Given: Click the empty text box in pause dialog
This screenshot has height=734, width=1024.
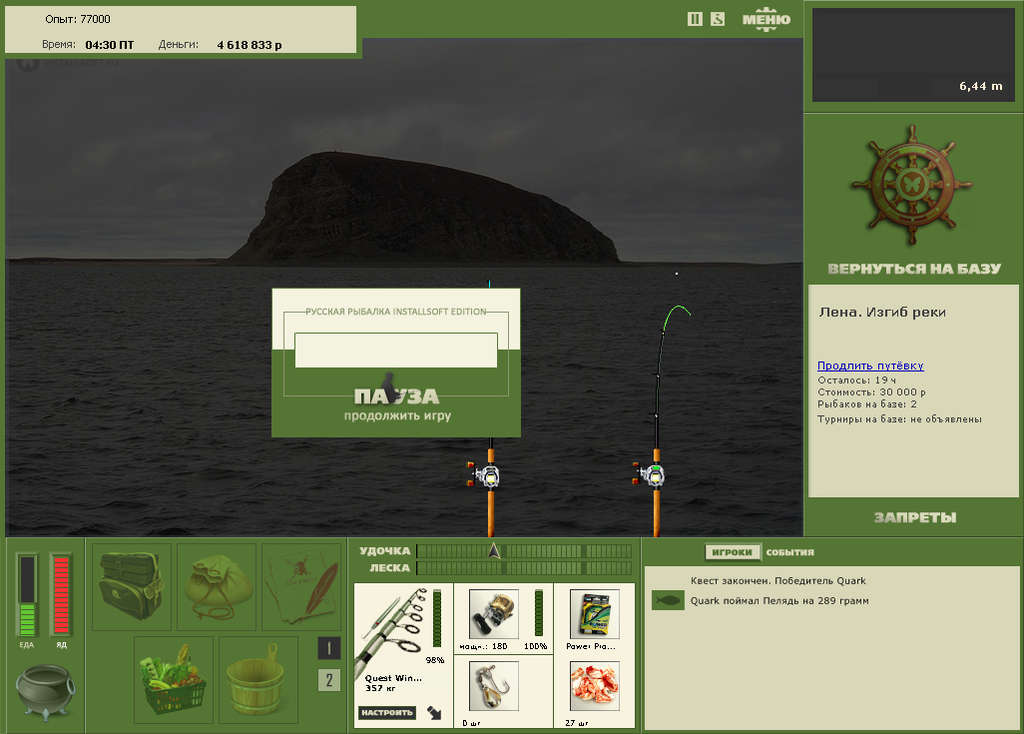Looking at the screenshot, I should tap(396, 350).
